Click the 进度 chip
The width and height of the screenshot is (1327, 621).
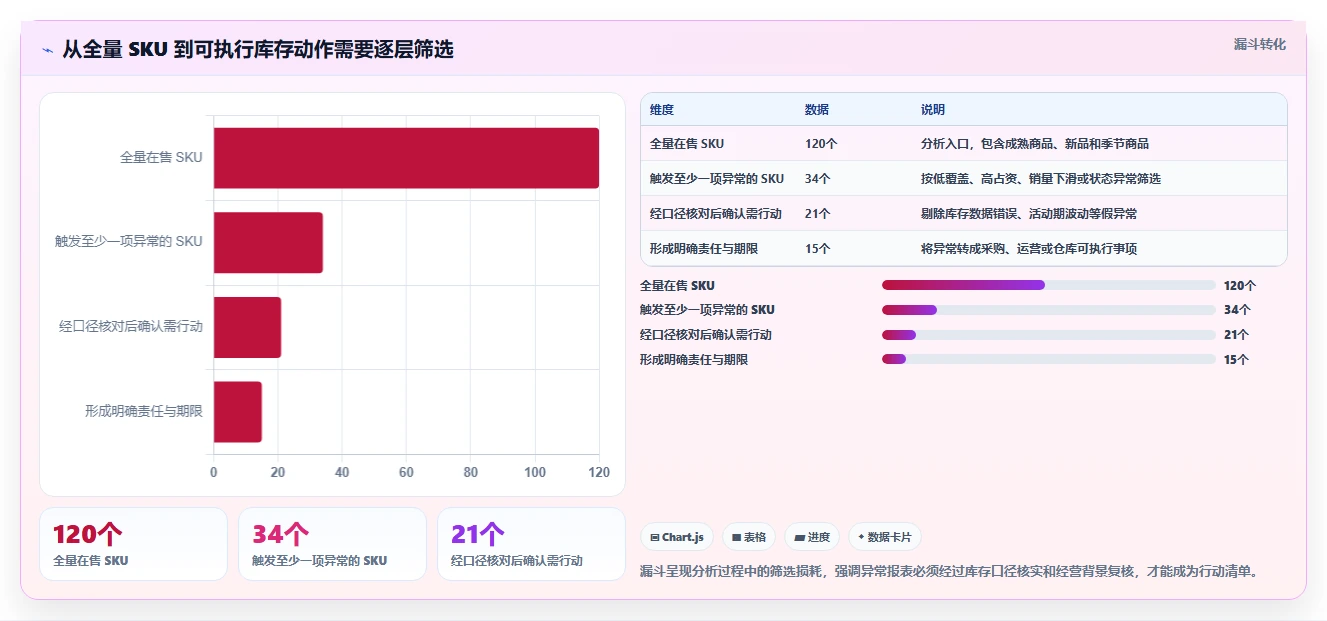[812, 537]
